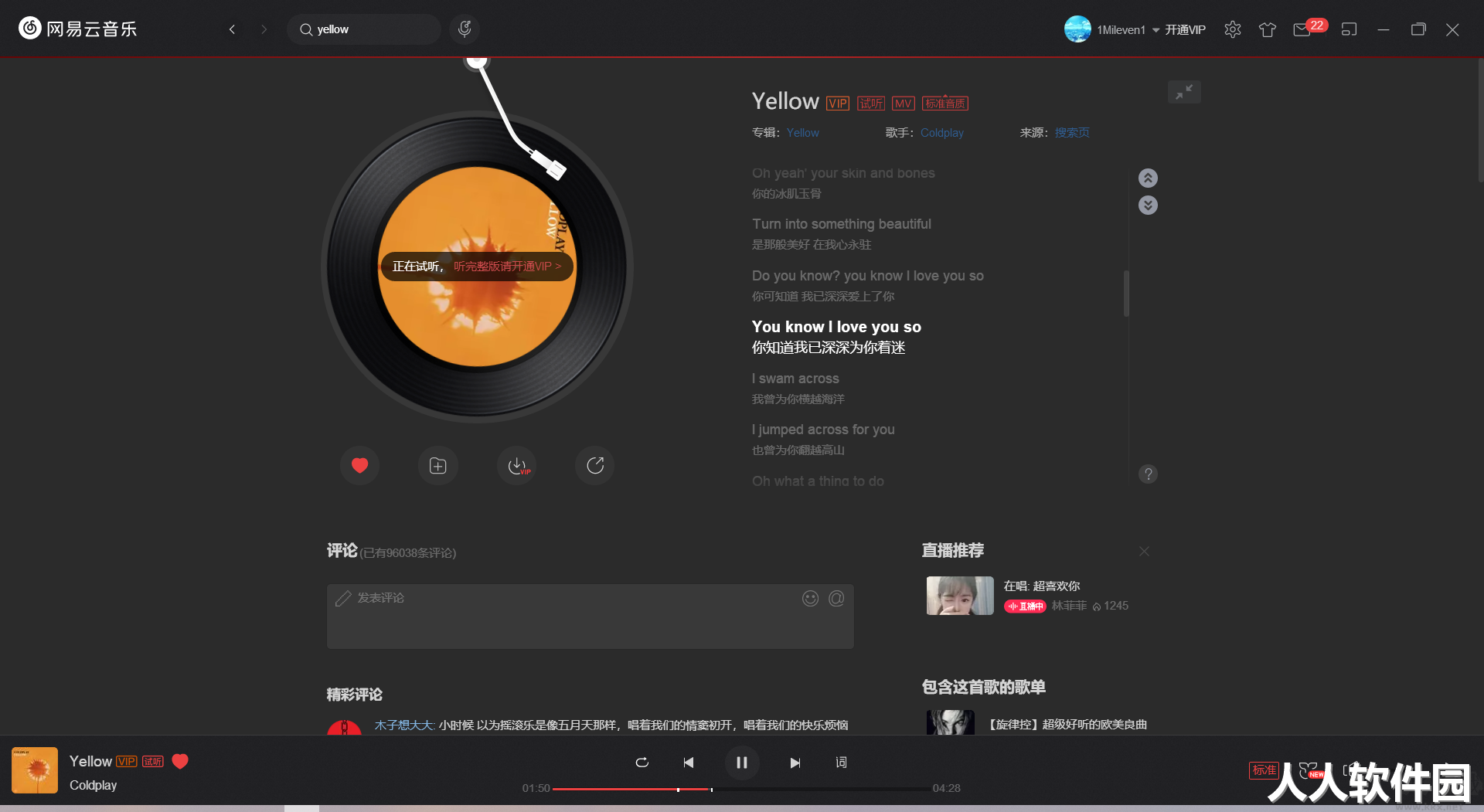This screenshot has height=812, width=1484.
Task: Pause the current song
Action: click(741, 763)
